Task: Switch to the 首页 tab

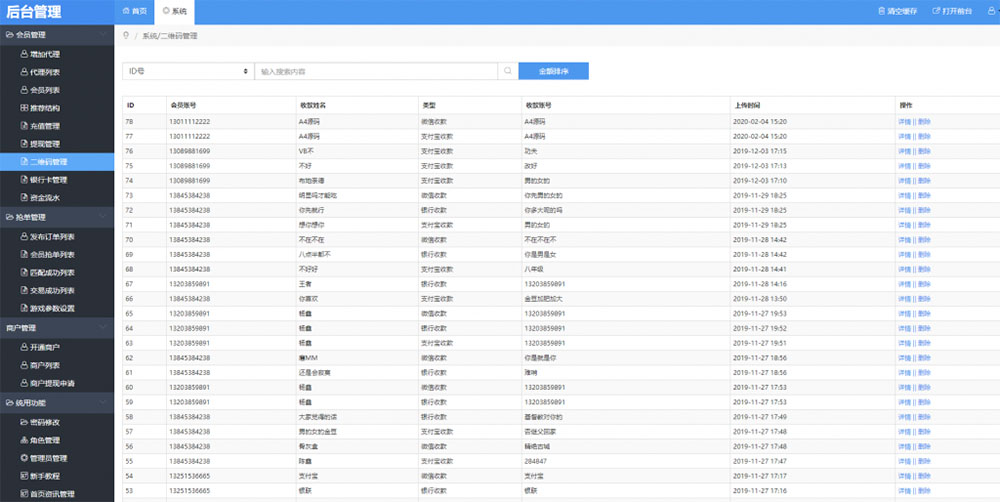Action: [x=135, y=11]
